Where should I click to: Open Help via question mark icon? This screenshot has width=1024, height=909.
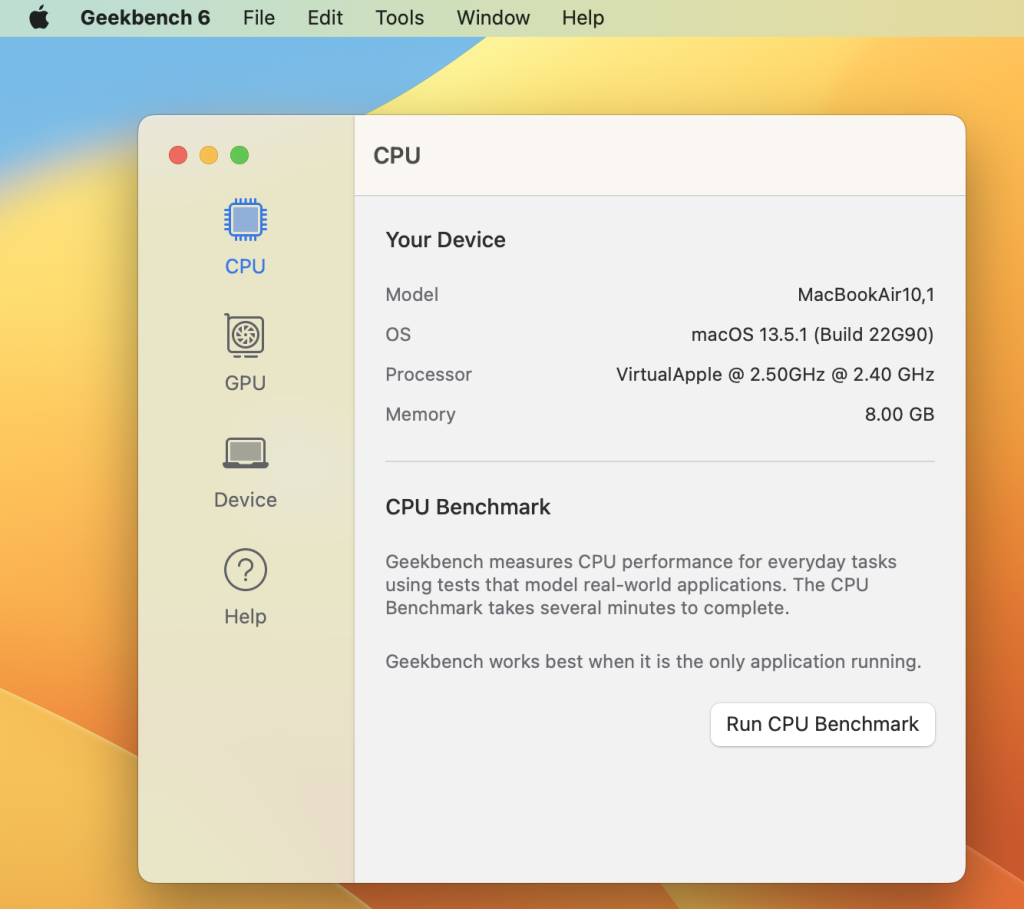point(246,569)
